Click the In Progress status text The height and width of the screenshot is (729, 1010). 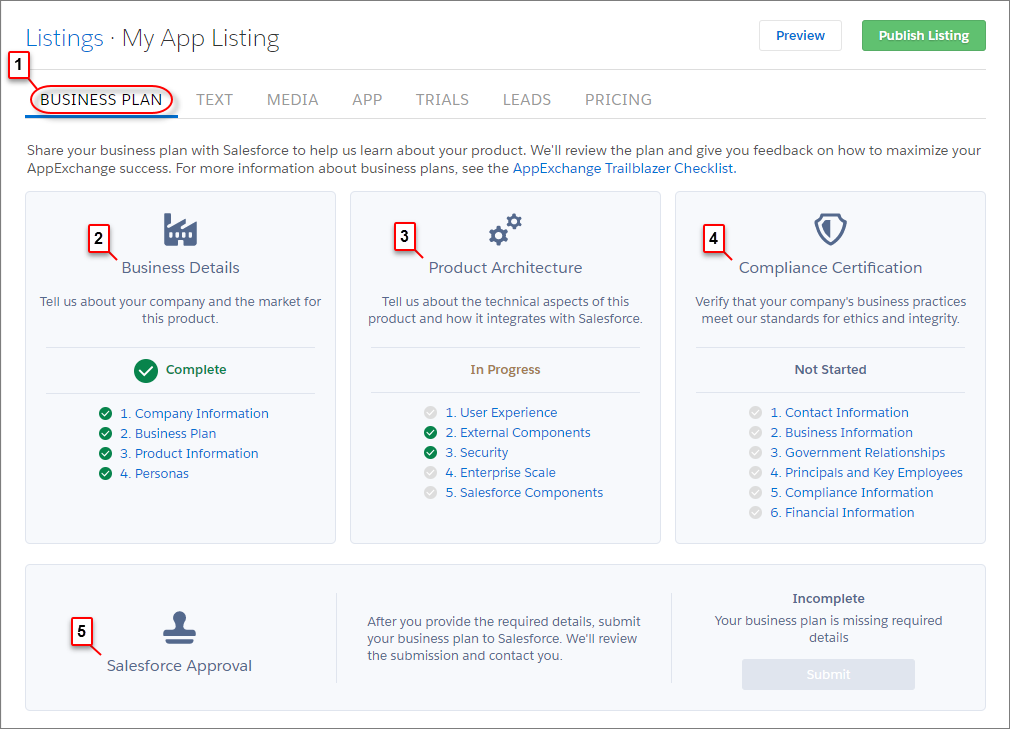coord(505,369)
